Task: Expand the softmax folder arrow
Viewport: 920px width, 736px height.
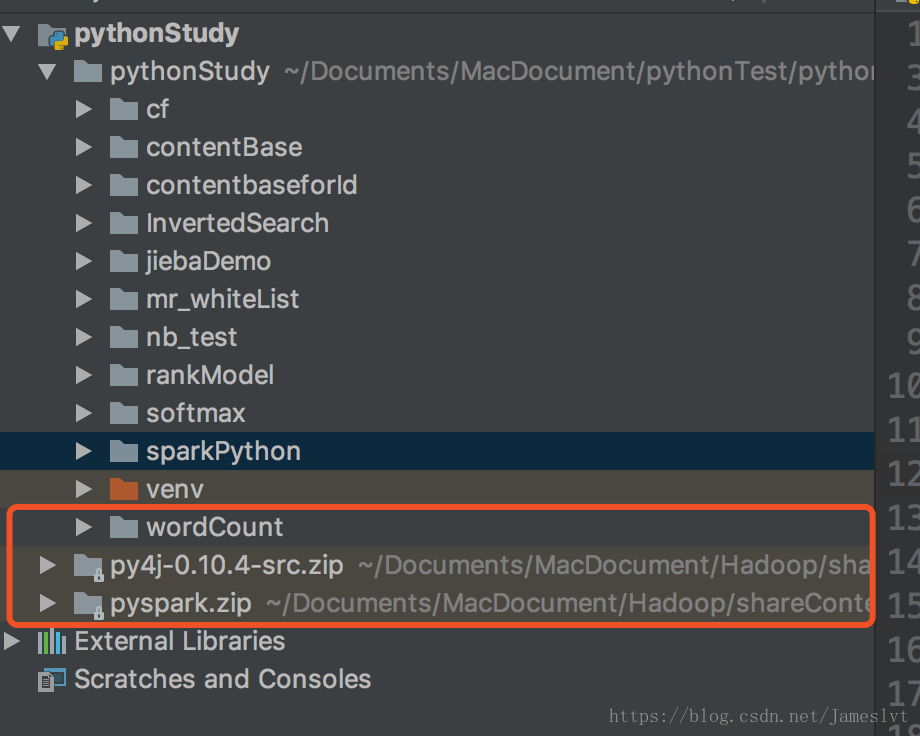Action: coord(84,413)
